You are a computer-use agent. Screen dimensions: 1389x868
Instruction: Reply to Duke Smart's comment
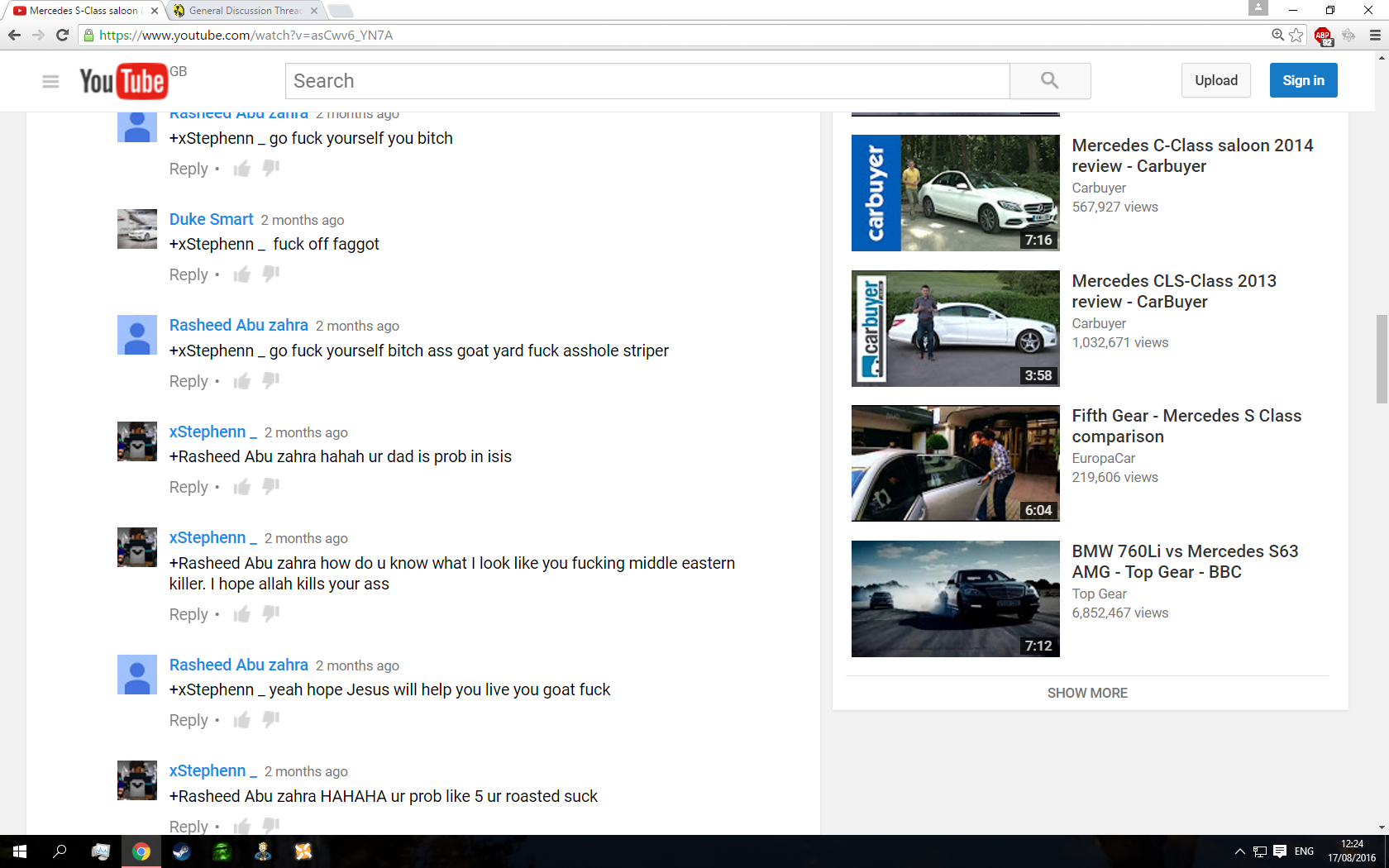(189, 274)
